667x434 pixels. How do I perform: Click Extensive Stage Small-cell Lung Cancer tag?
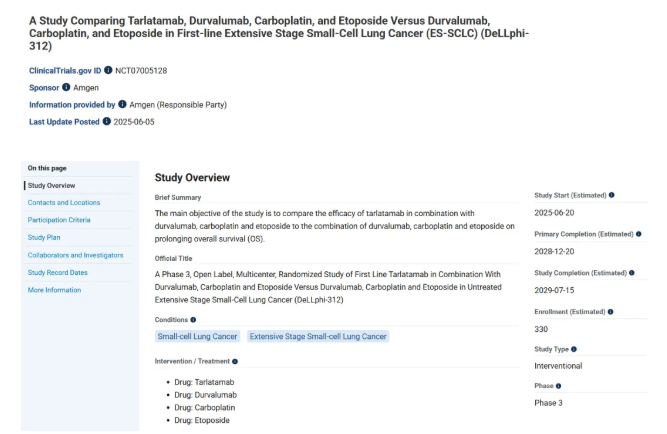(x=318, y=337)
